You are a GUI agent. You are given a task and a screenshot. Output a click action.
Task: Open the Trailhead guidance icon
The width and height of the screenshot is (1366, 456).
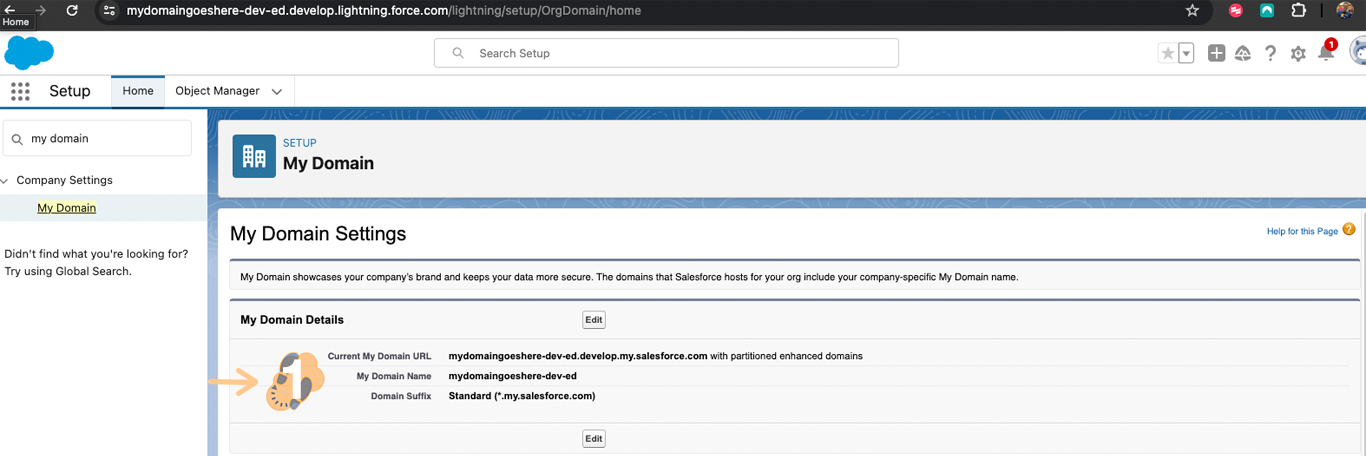click(1243, 54)
